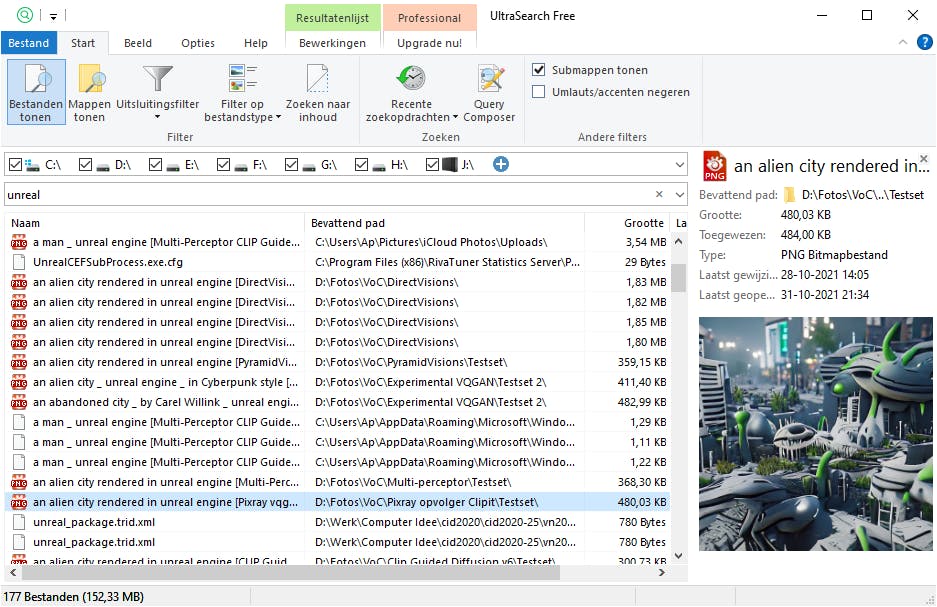Open the Uitsluitingsfilter funnel tool
937x607 pixels.
[x=157, y=80]
